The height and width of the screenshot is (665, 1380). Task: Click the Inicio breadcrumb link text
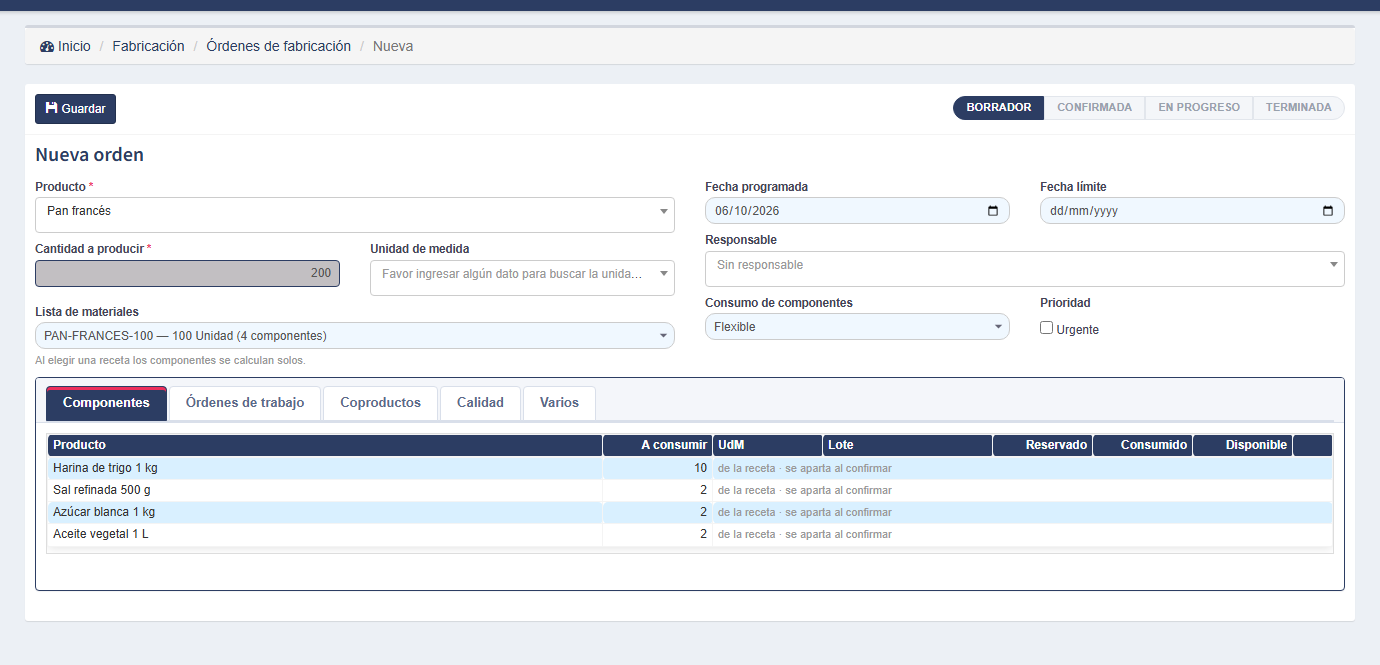(74, 46)
